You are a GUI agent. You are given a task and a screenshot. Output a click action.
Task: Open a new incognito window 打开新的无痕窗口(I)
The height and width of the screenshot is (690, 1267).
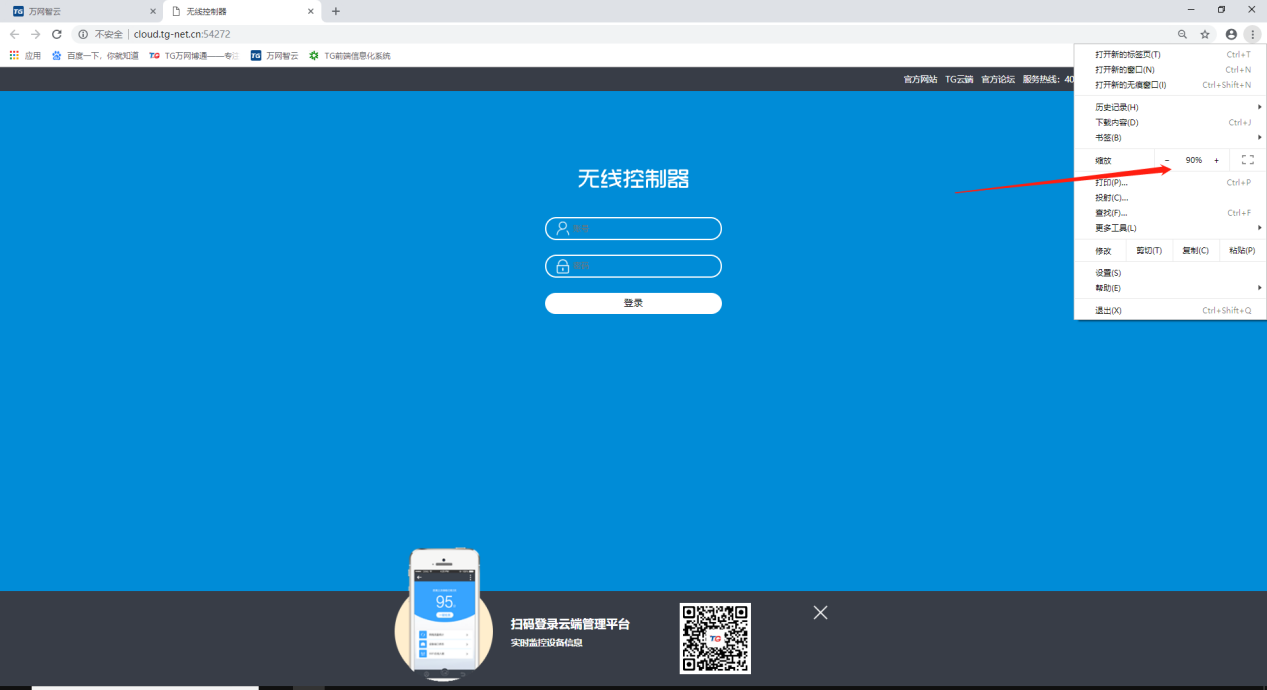[x=1170, y=85]
